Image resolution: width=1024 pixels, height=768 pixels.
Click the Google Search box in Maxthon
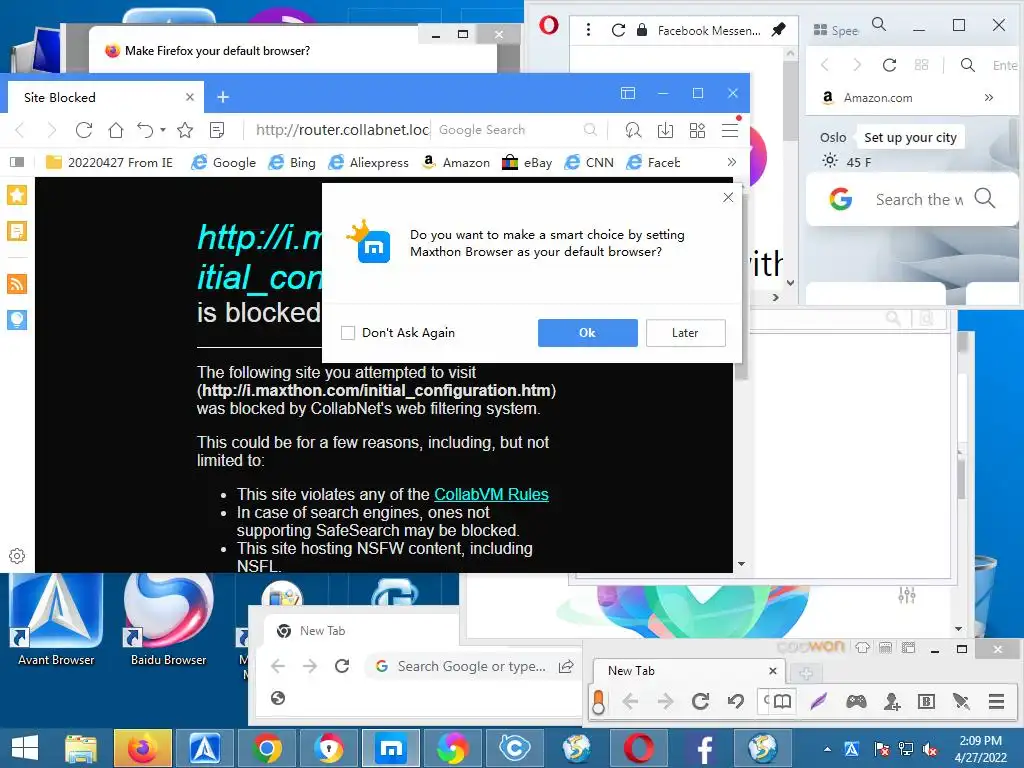tap(509, 130)
